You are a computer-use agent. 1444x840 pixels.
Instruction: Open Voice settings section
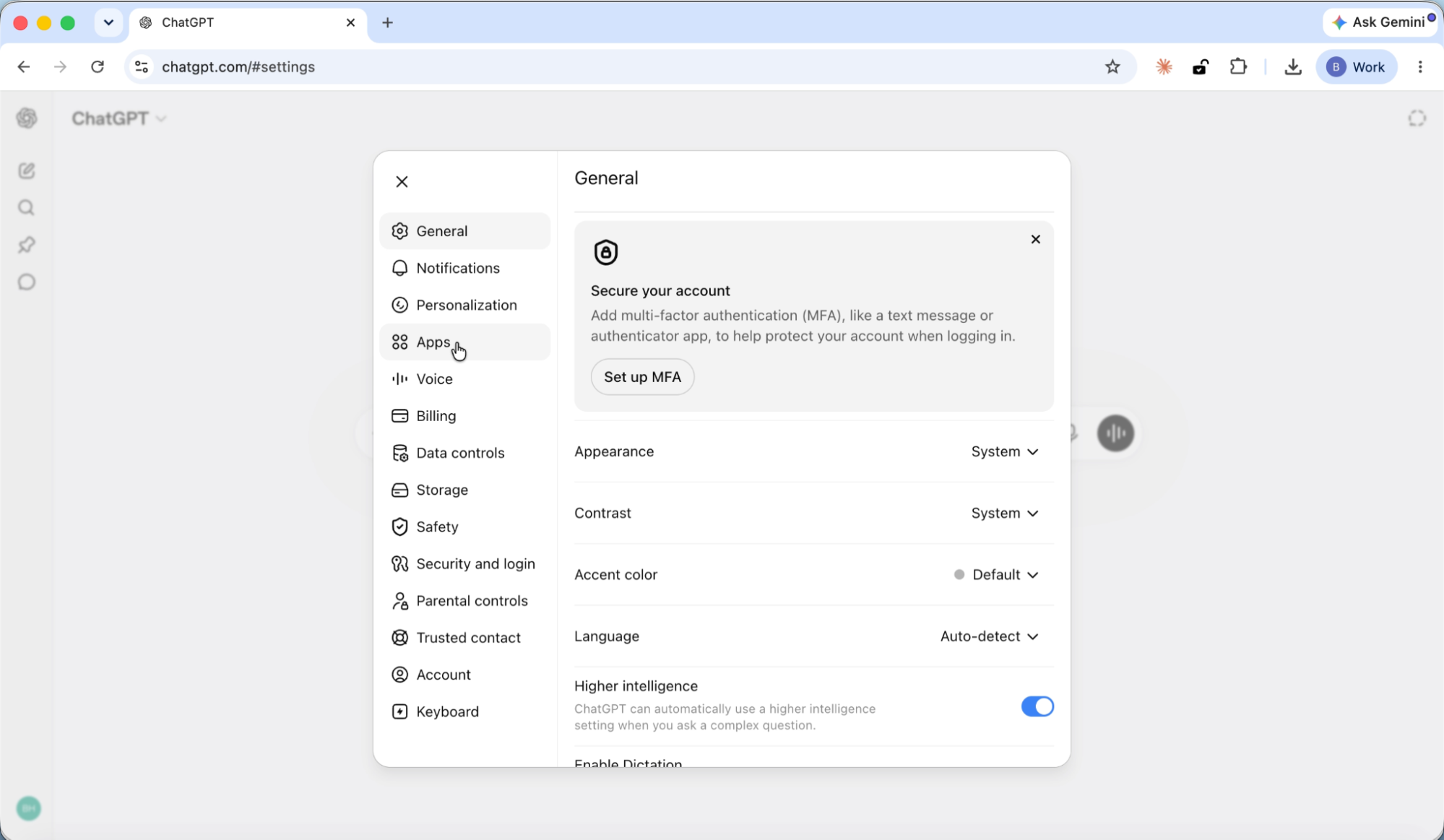tap(464, 378)
